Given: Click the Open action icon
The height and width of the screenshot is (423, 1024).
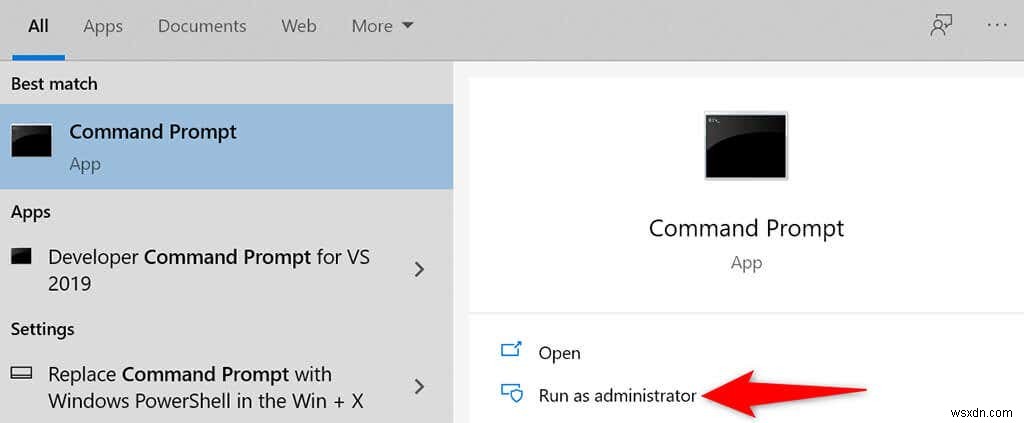Looking at the screenshot, I should coord(511,352).
